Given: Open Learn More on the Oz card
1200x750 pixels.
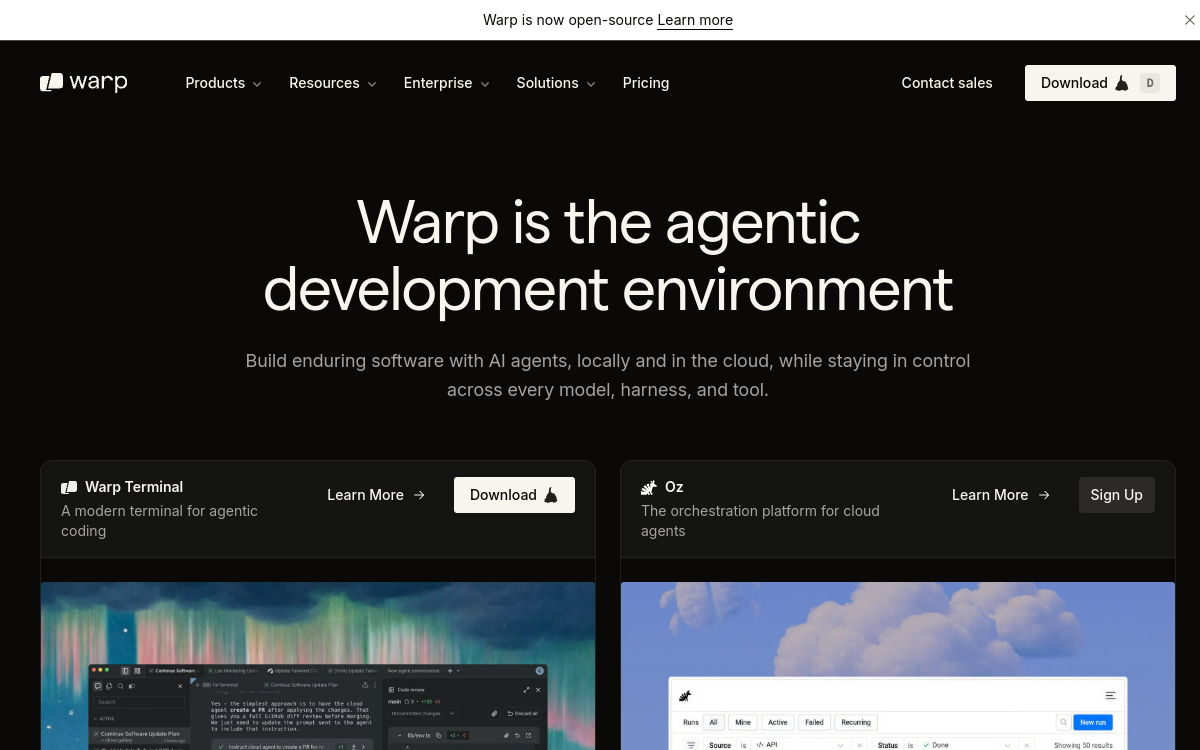Looking at the screenshot, I should 1001,495.
